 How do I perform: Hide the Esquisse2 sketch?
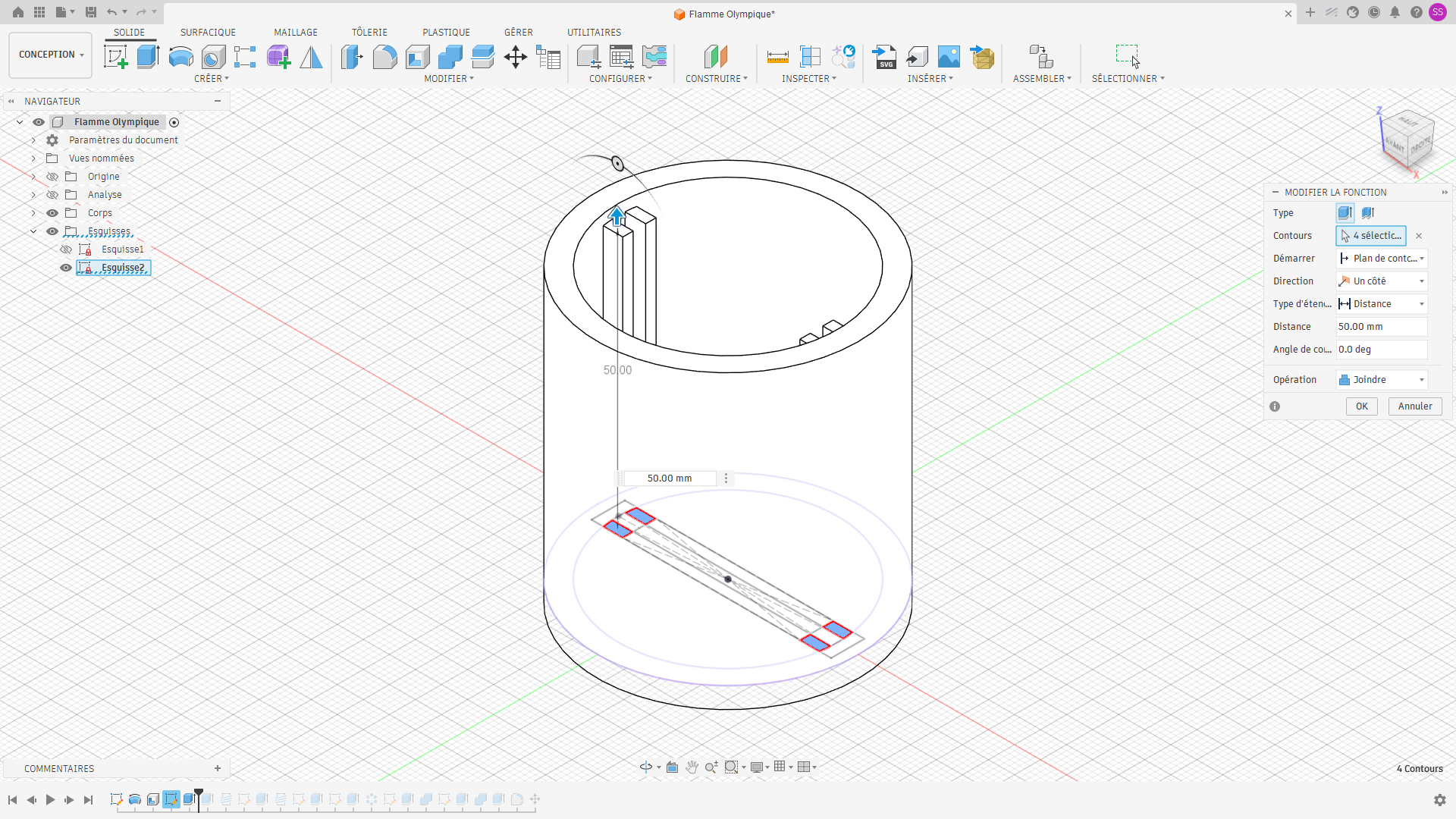tap(66, 268)
